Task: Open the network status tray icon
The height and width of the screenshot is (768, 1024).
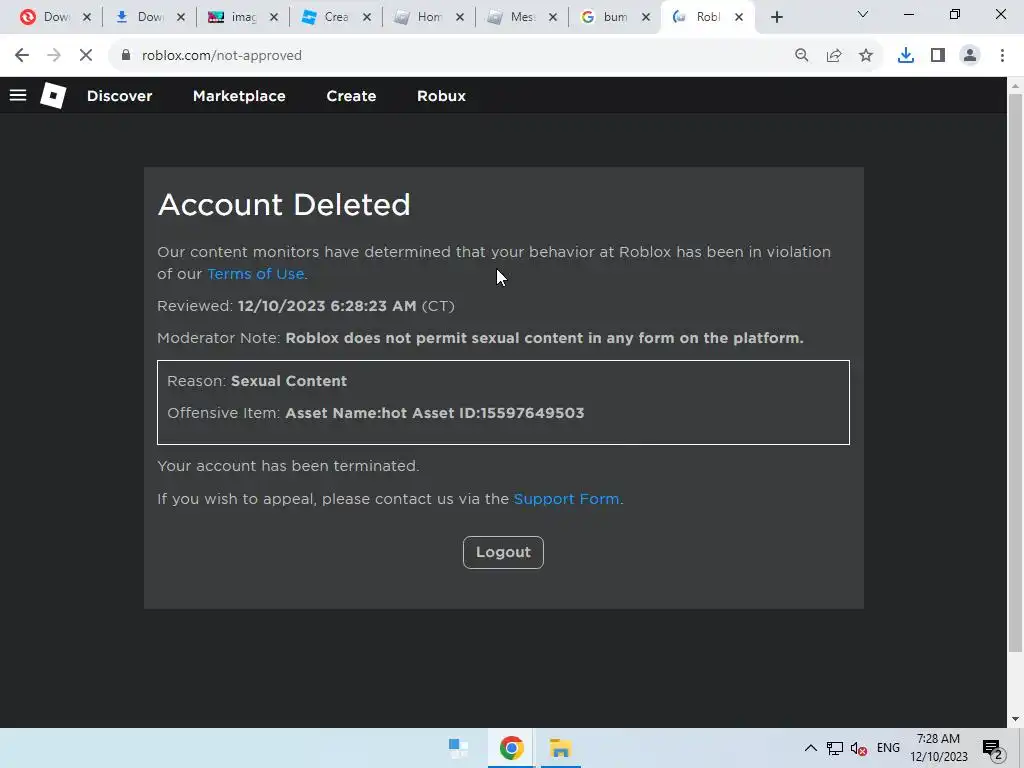Action: [x=835, y=748]
